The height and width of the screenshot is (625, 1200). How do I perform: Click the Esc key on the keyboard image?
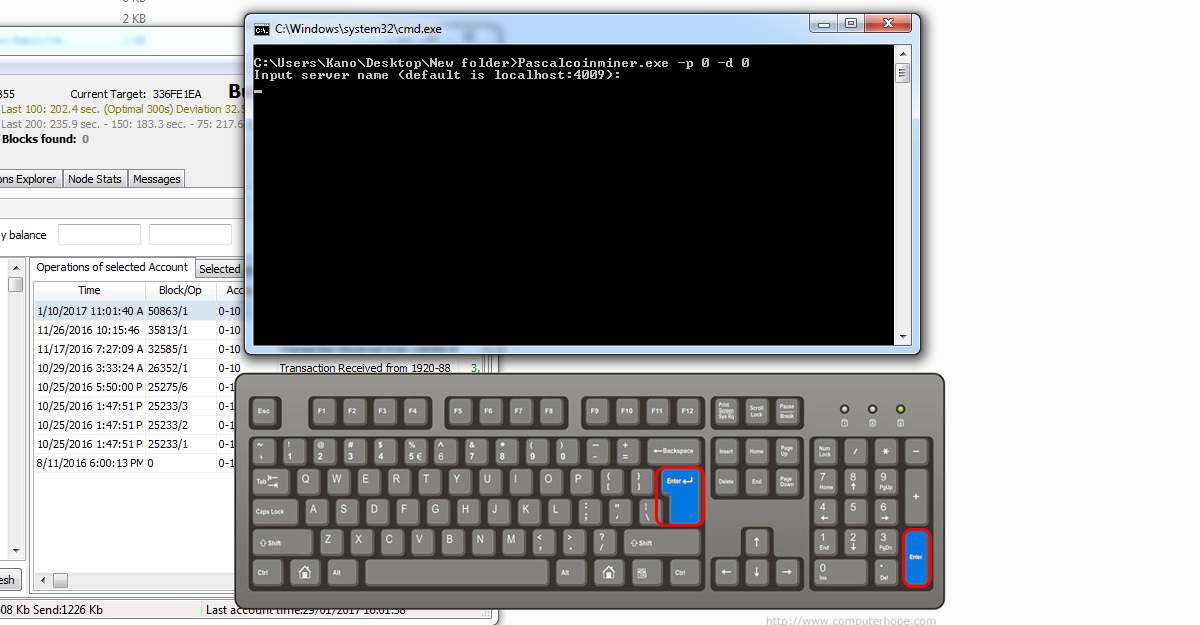click(x=265, y=411)
